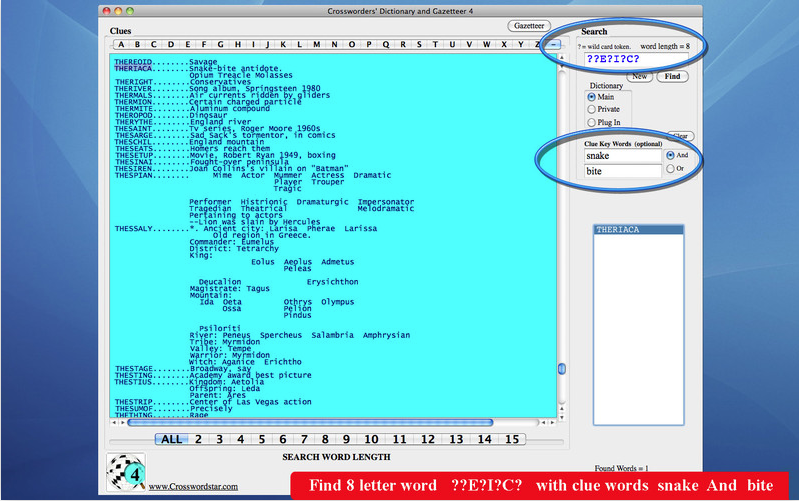The width and height of the screenshot is (799, 501).
Task: Select the Main dictionary radio button
Action: tap(591, 97)
